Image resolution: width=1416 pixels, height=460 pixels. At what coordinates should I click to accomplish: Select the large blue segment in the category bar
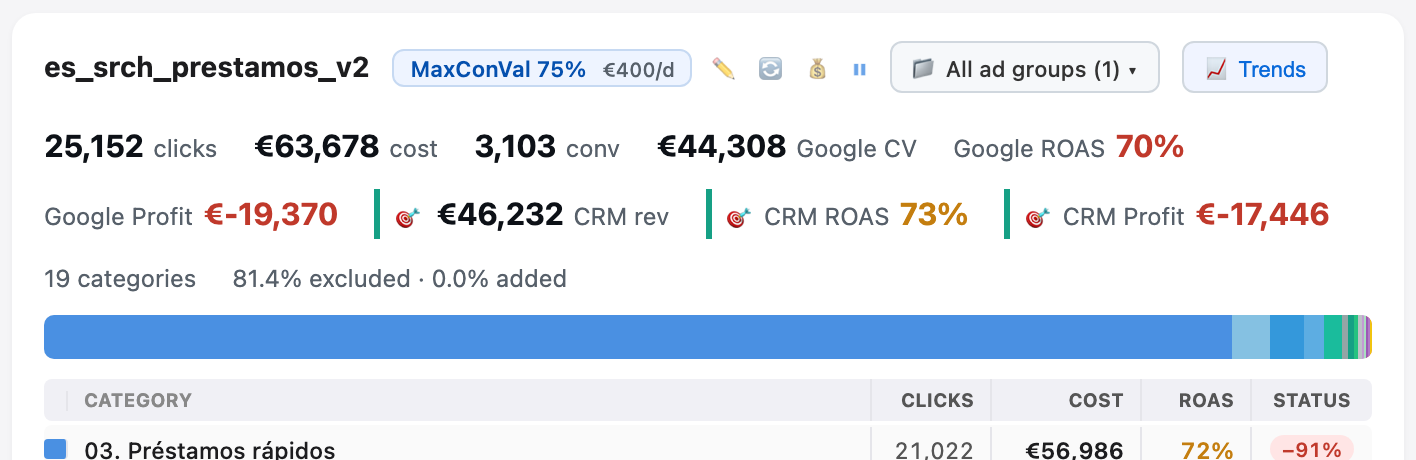(638, 337)
